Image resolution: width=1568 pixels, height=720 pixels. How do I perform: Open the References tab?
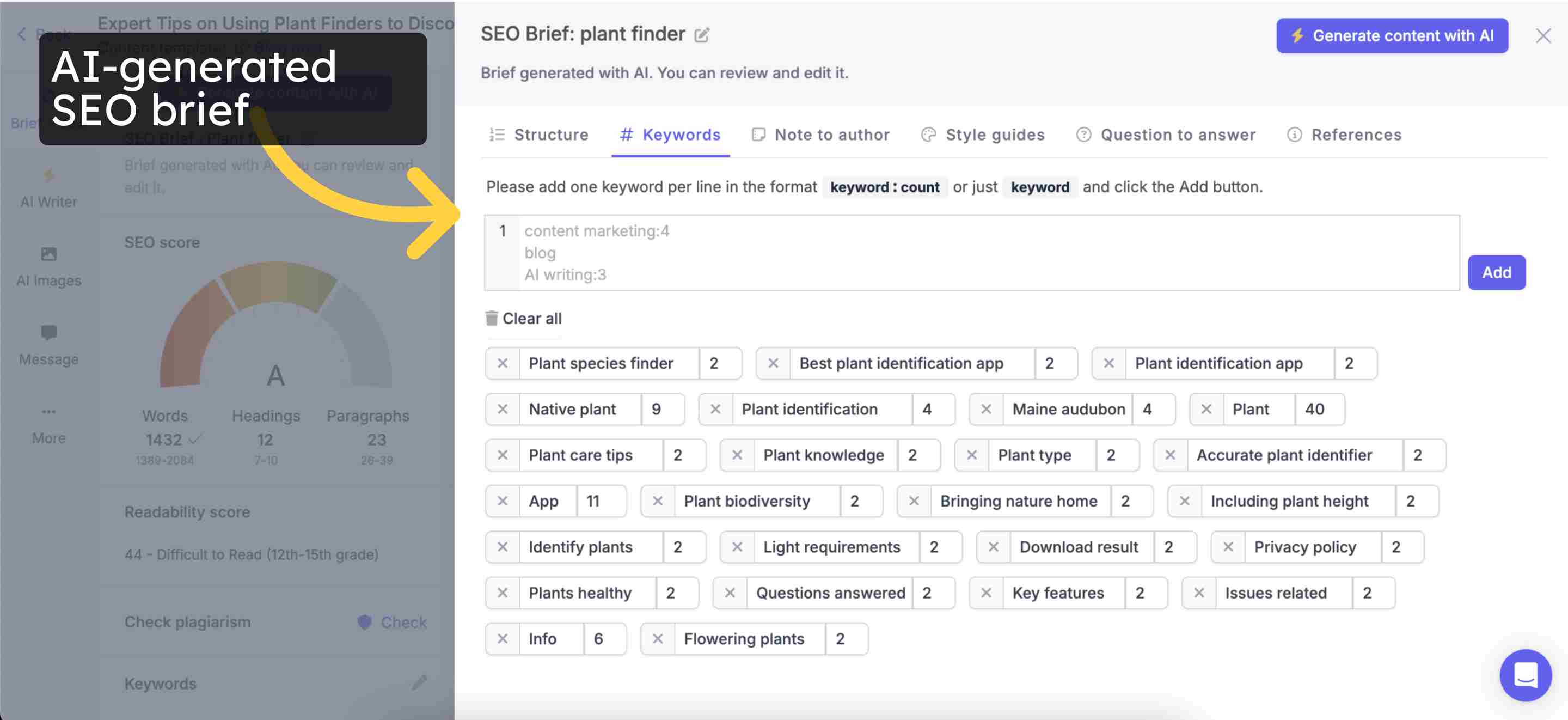click(1345, 135)
